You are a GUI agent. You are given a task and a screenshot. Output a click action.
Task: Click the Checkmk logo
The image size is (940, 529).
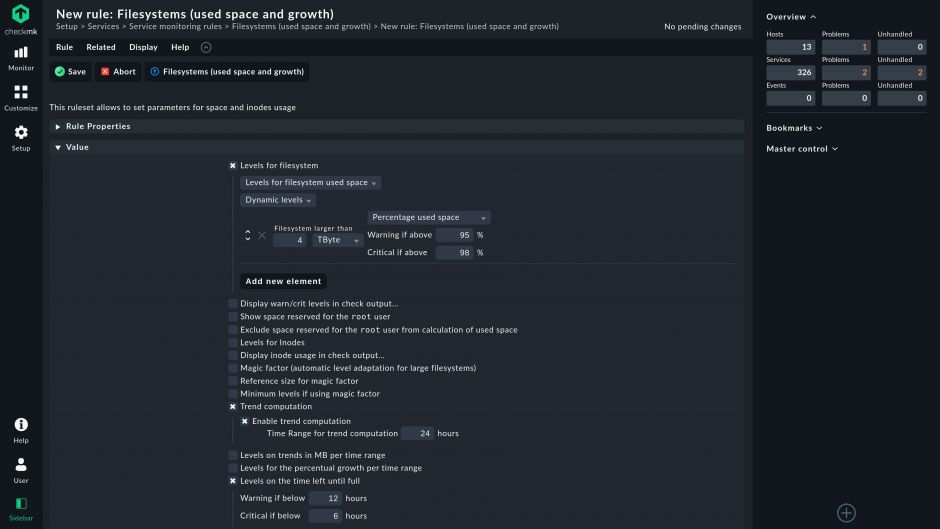coord(21,17)
